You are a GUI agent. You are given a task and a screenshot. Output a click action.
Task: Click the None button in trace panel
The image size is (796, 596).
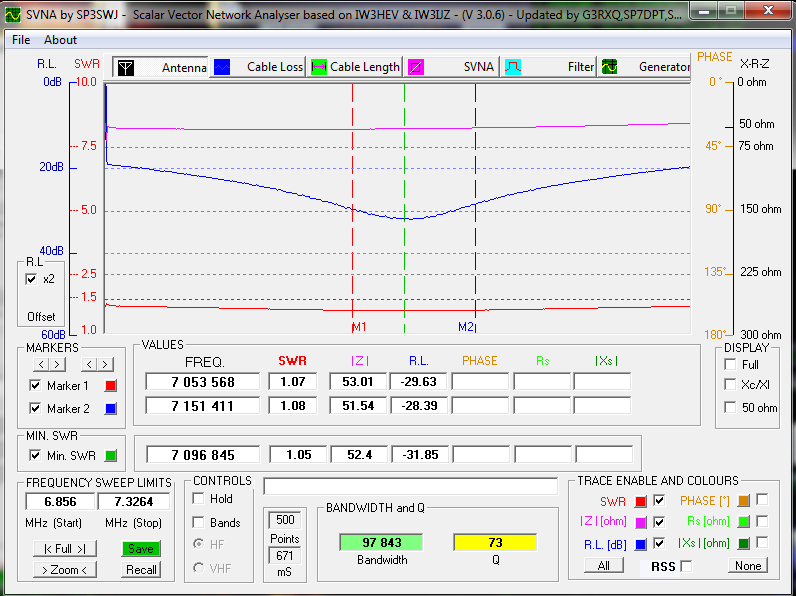click(x=748, y=566)
